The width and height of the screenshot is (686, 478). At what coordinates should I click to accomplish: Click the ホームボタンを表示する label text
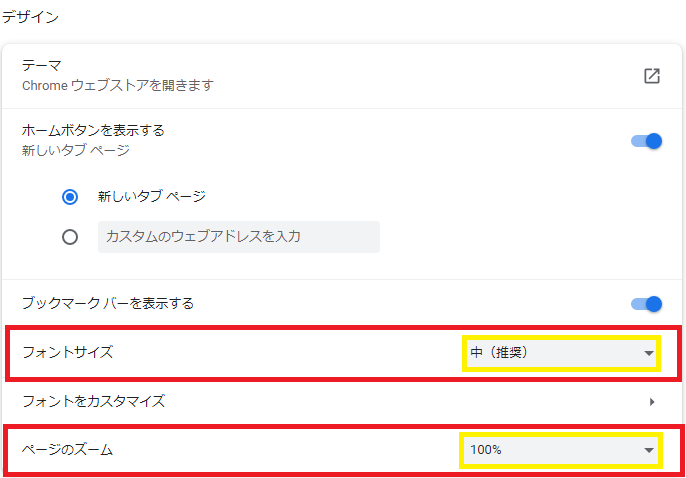[x=93, y=130]
